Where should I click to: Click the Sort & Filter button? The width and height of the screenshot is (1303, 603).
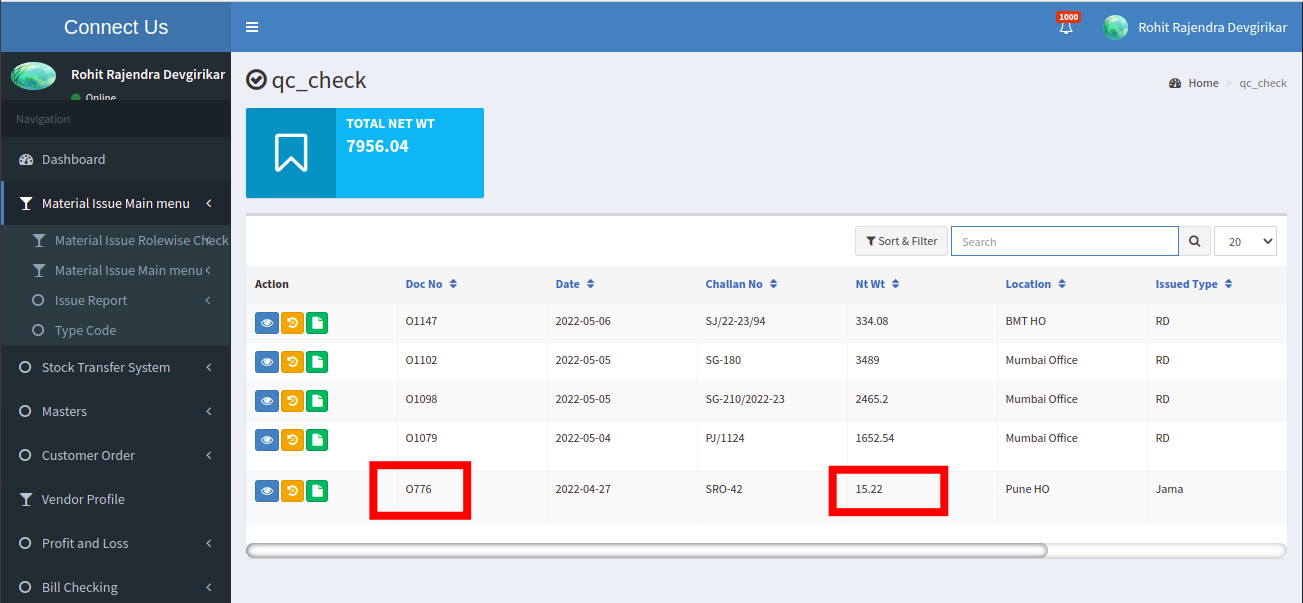pos(901,241)
